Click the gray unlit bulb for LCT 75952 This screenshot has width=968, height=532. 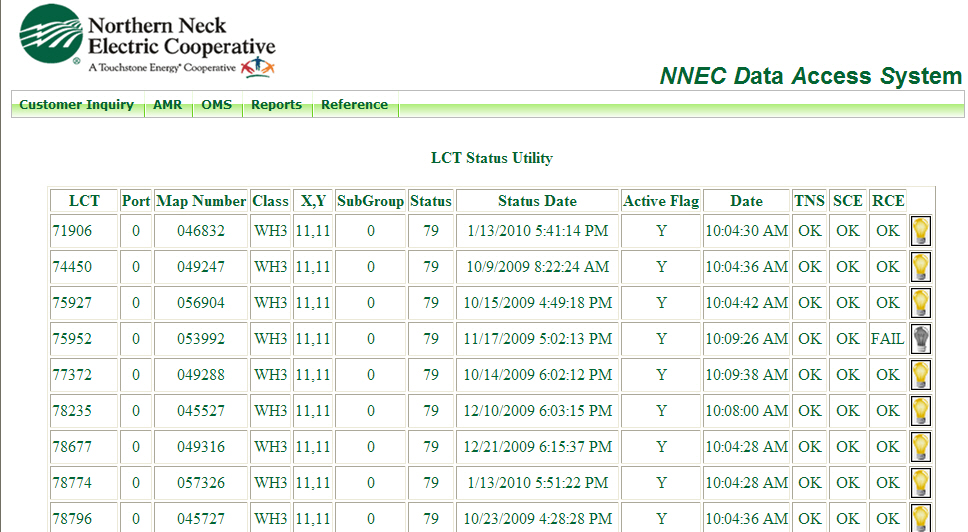point(920,339)
